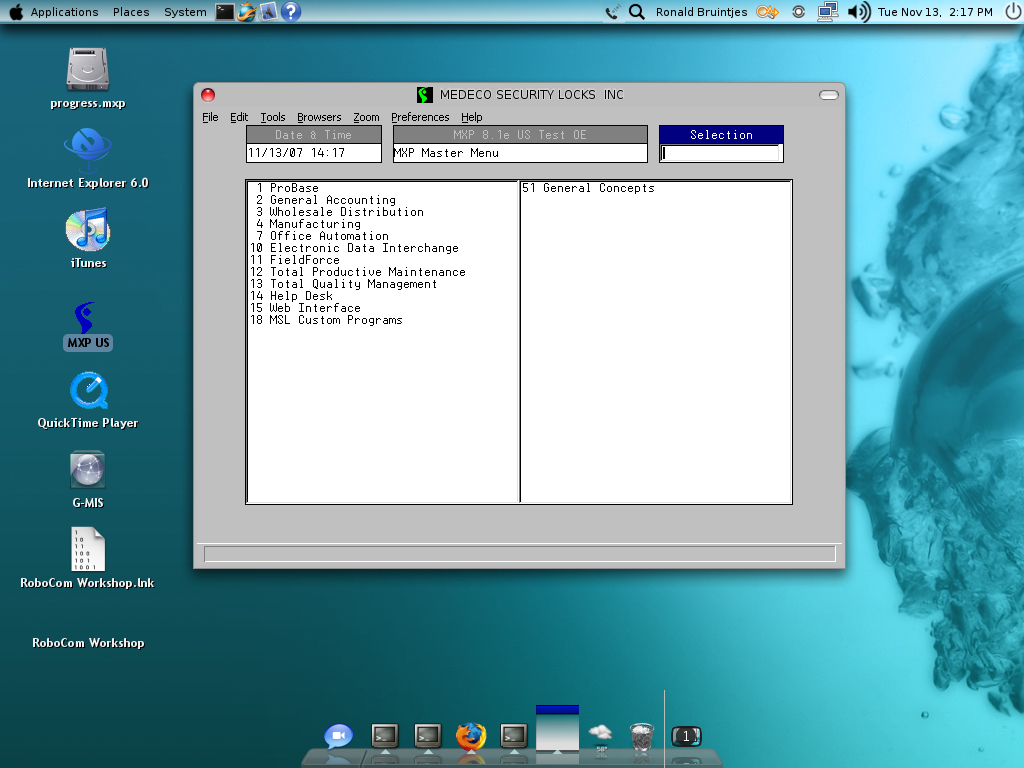Click the workspace switcher numbered 1
The image size is (1024, 768).
point(686,737)
